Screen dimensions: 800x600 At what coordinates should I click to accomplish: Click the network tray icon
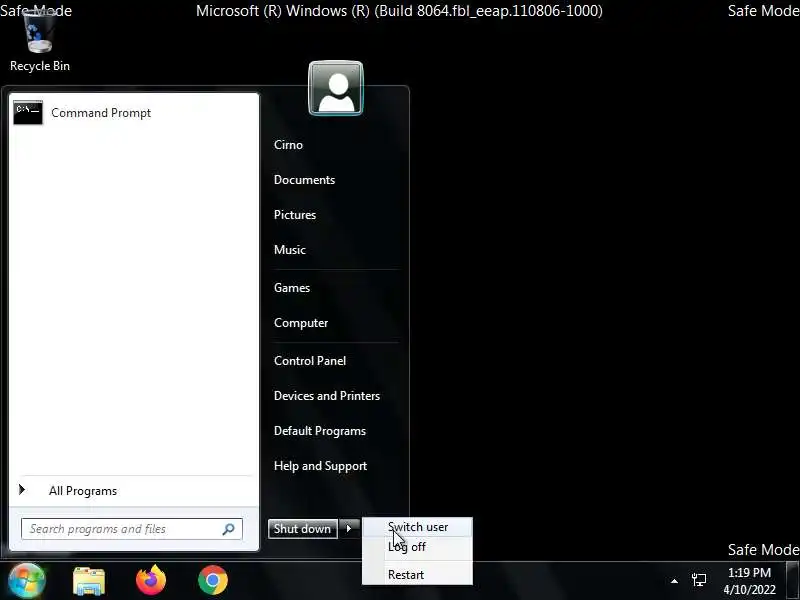[x=699, y=580]
